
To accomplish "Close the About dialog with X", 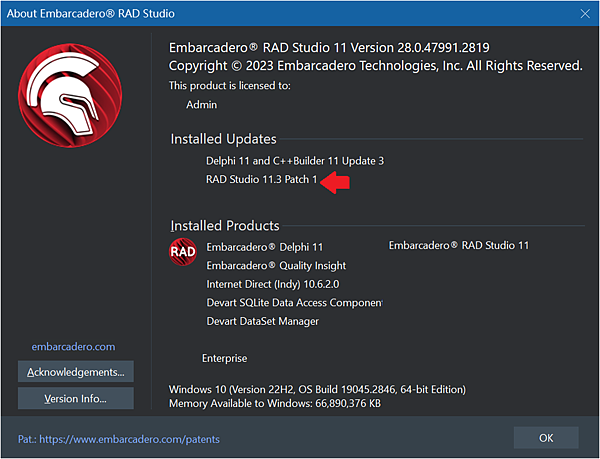I will click(584, 13).
